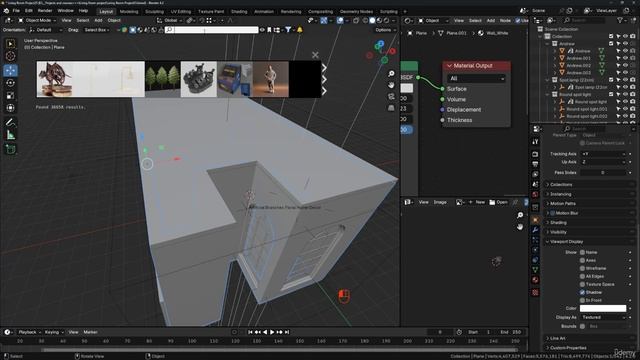
Task: Switch to the Shading workspace tab
Action: pyautogui.click(x=239, y=11)
